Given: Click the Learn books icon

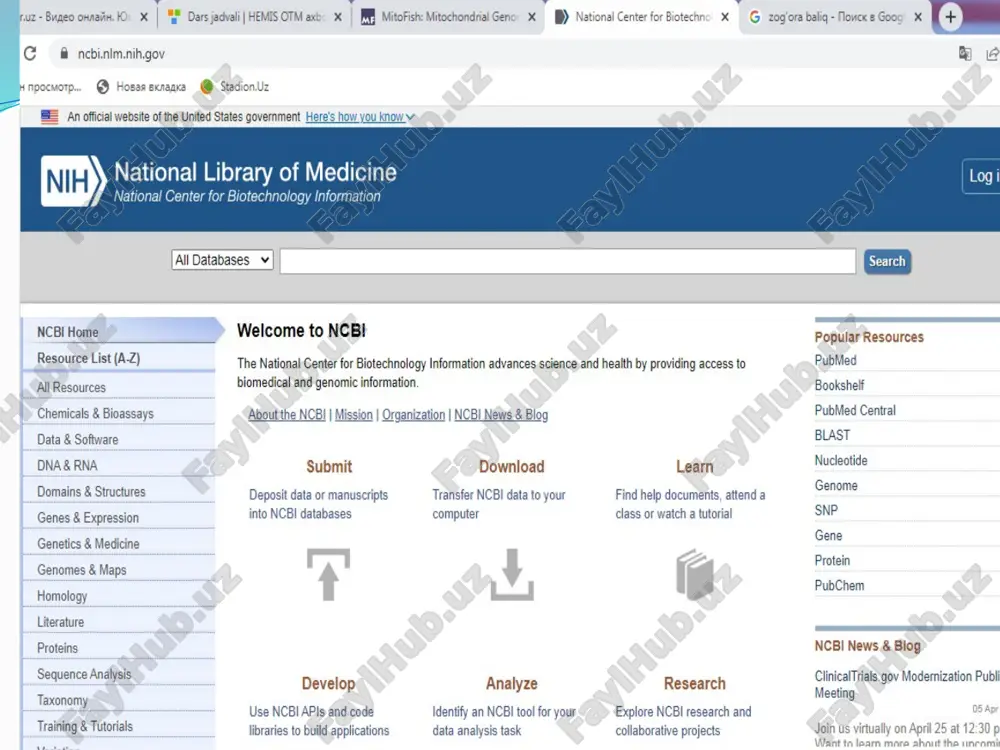Looking at the screenshot, I should click(695, 575).
